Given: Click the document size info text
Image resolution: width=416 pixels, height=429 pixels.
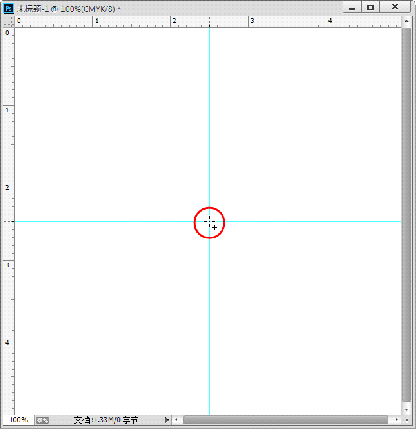Looking at the screenshot, I should [106, 420].
